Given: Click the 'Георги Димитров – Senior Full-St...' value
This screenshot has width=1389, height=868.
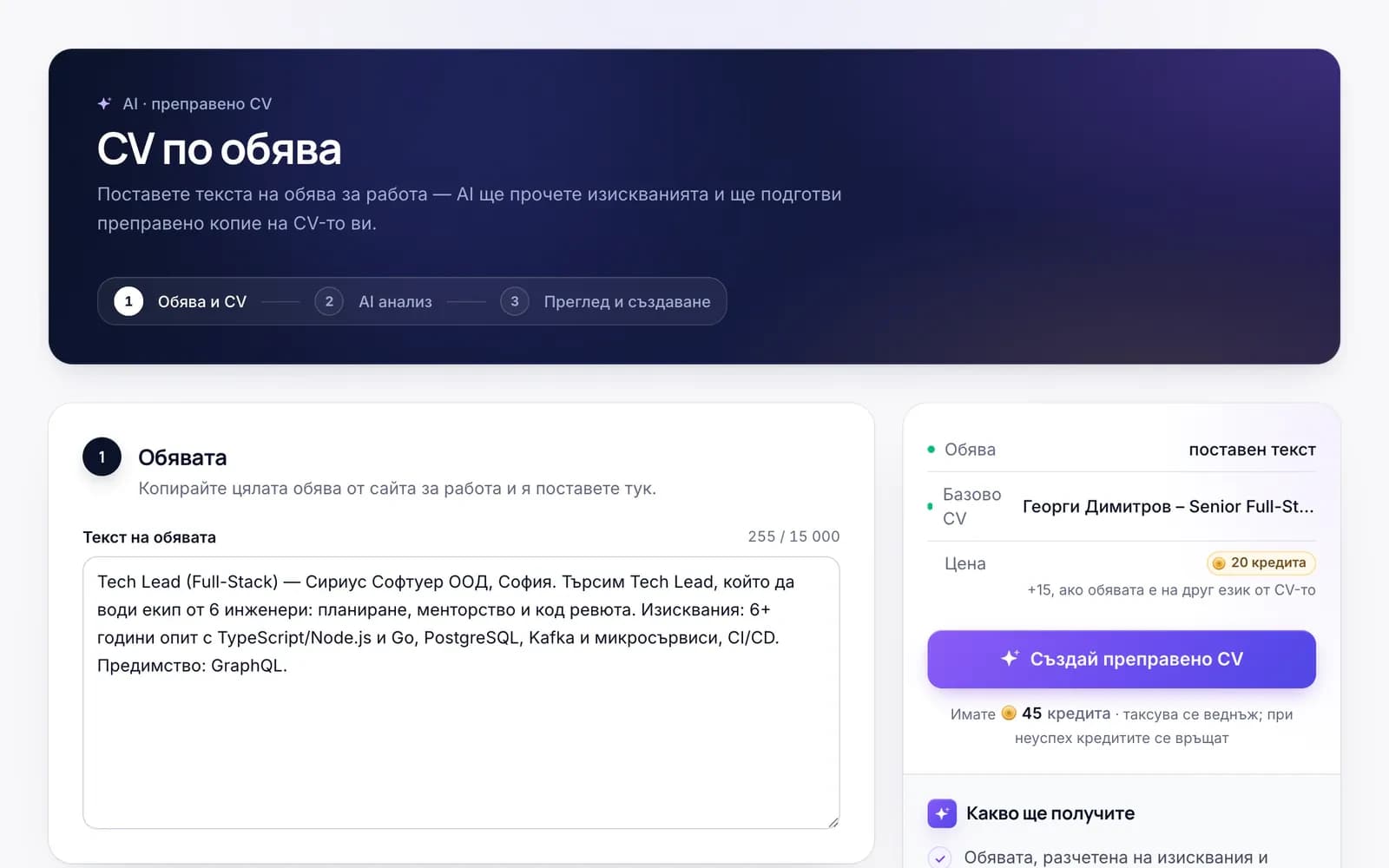Looking at the screenshot, I should (x=1168, y=506).
